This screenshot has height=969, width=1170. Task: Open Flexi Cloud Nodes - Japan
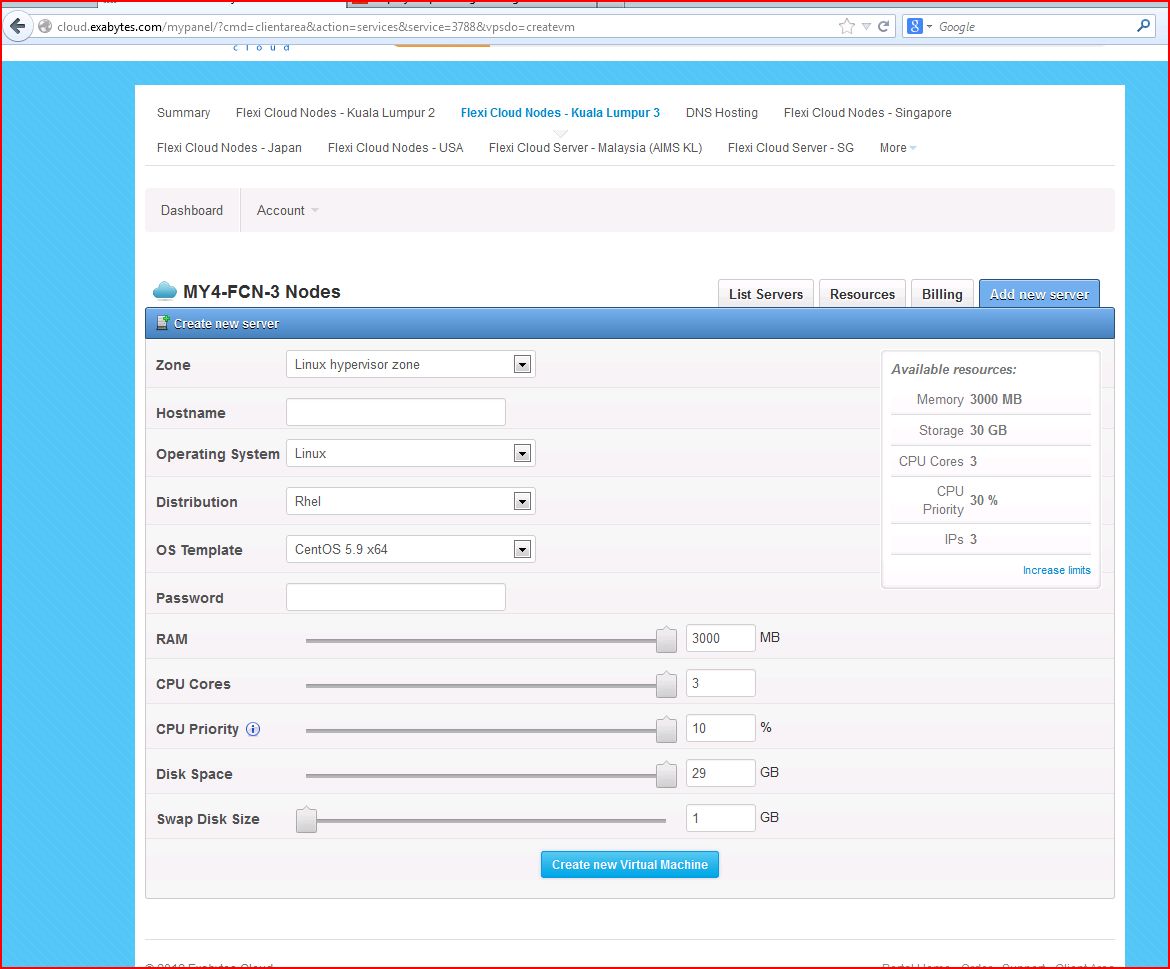pos(229,148)
